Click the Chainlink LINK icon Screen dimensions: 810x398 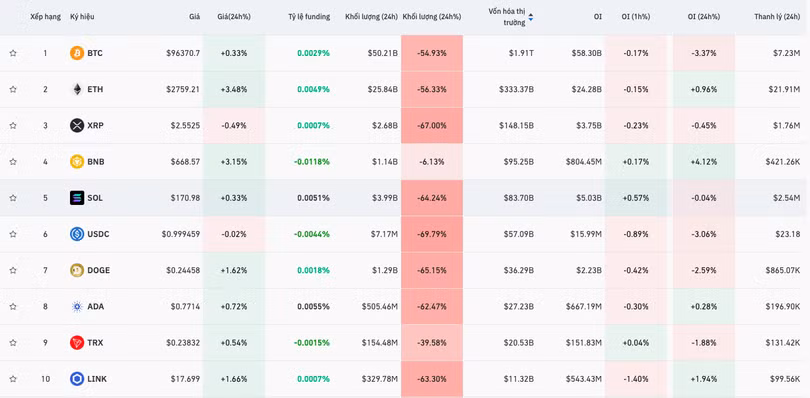(77, 379)
